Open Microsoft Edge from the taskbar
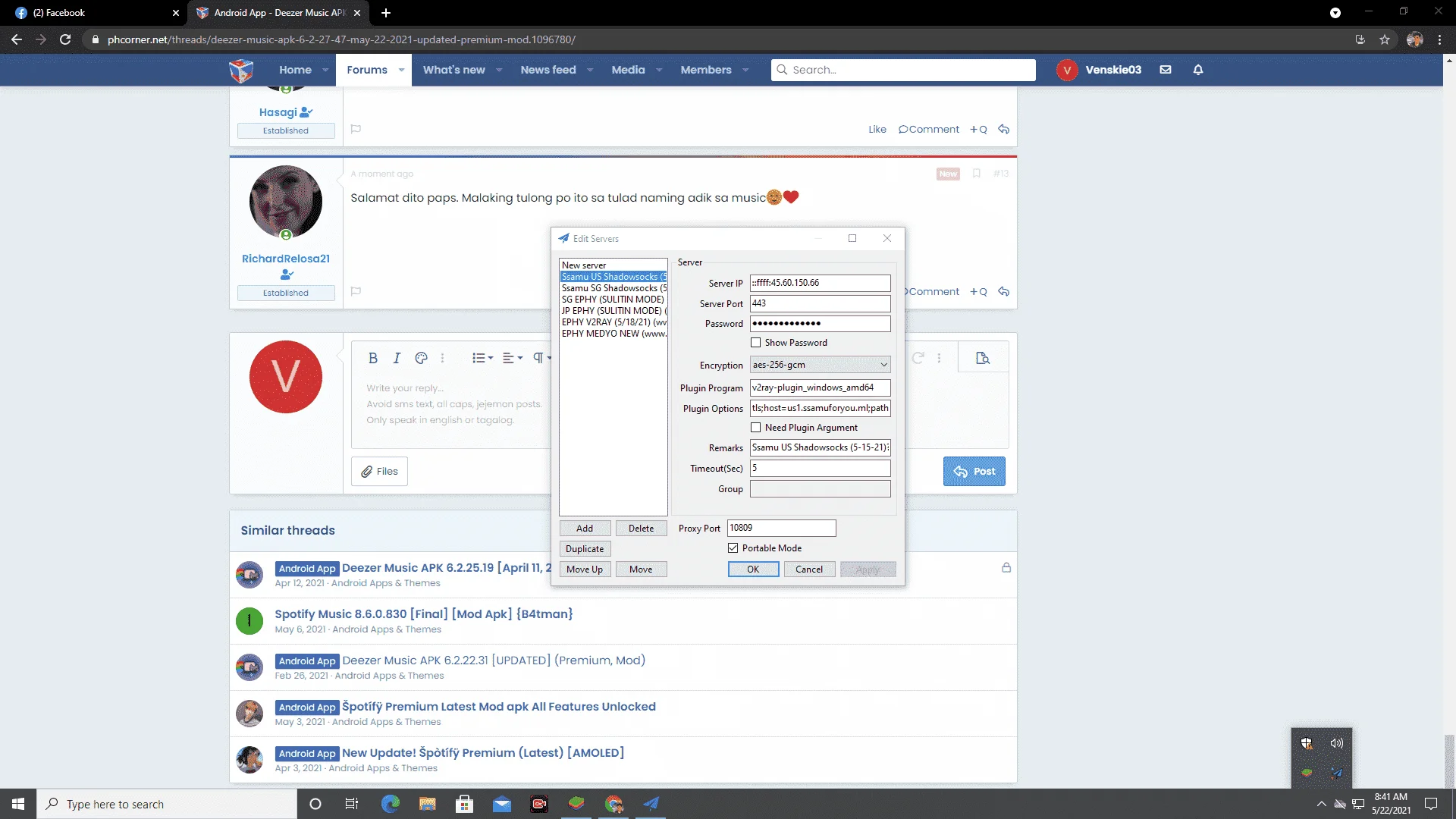Viewport: 1456px width, 819px height. coord(391,804)
